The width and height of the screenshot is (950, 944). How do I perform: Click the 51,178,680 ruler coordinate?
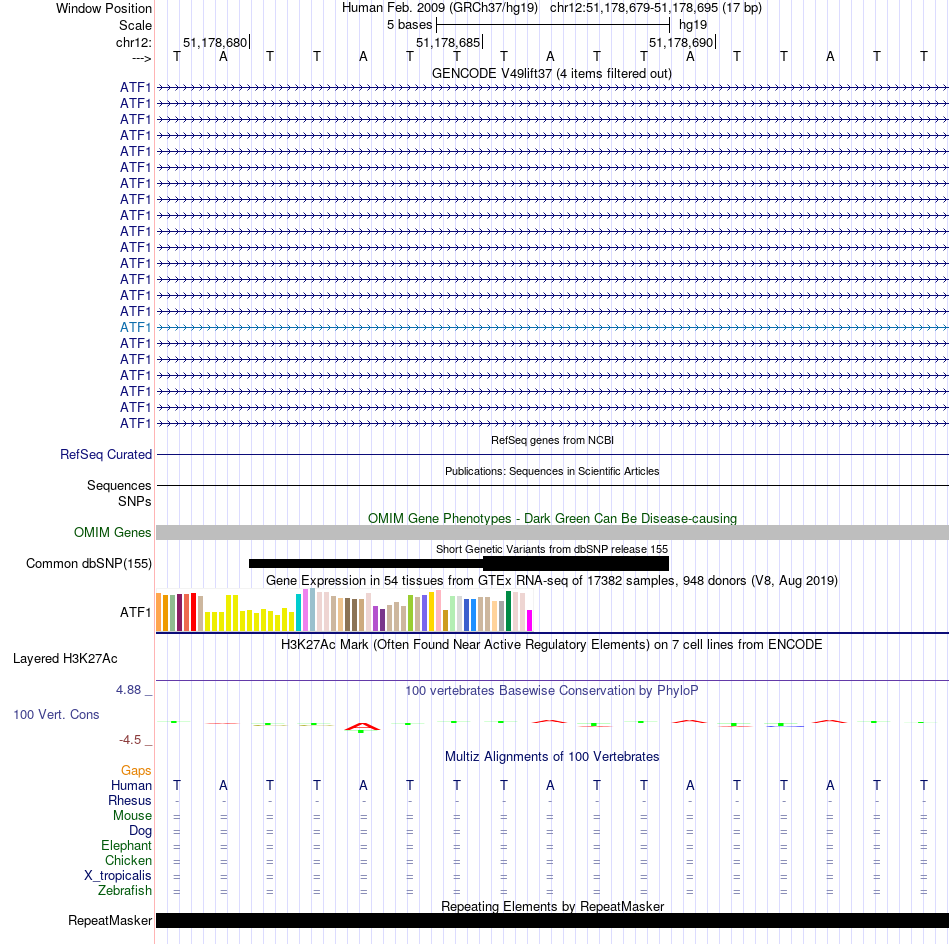coord(215,42)
